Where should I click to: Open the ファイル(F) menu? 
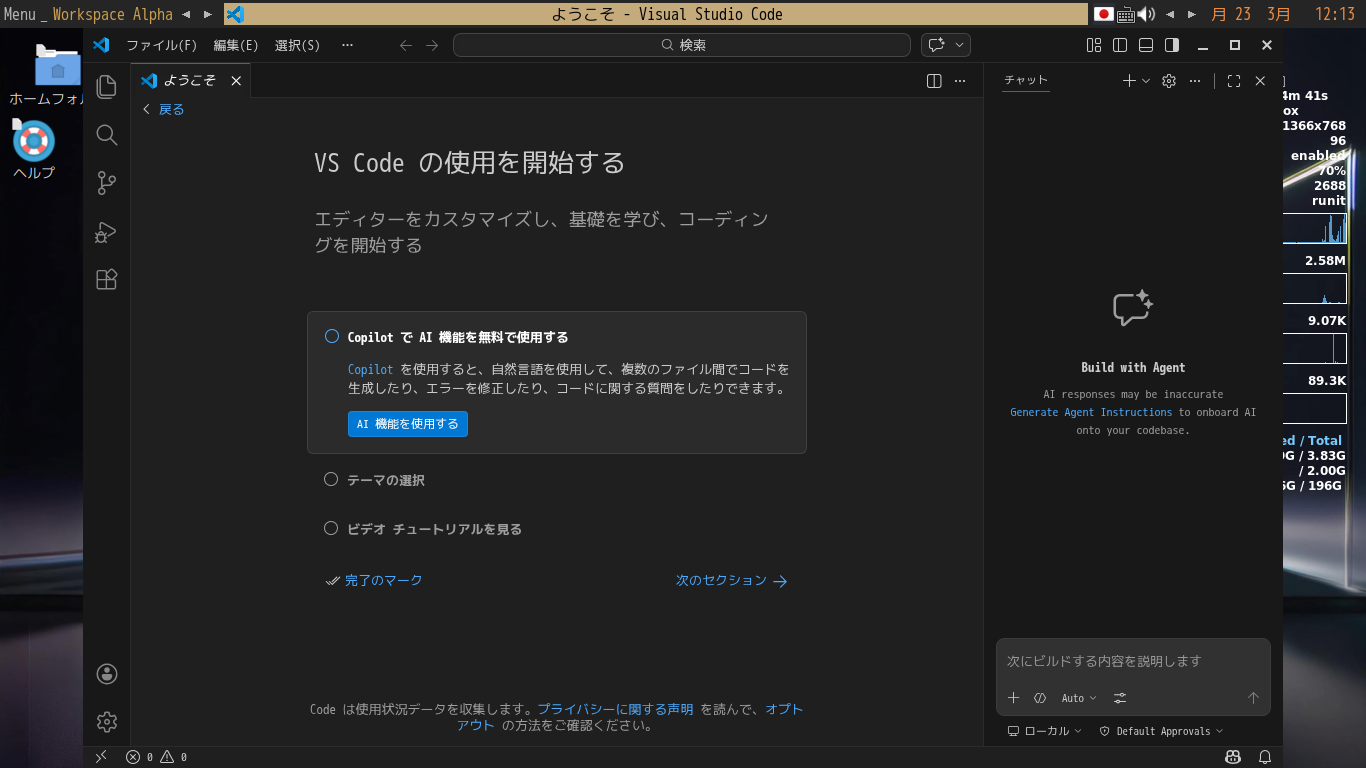[x=161, y=45]
